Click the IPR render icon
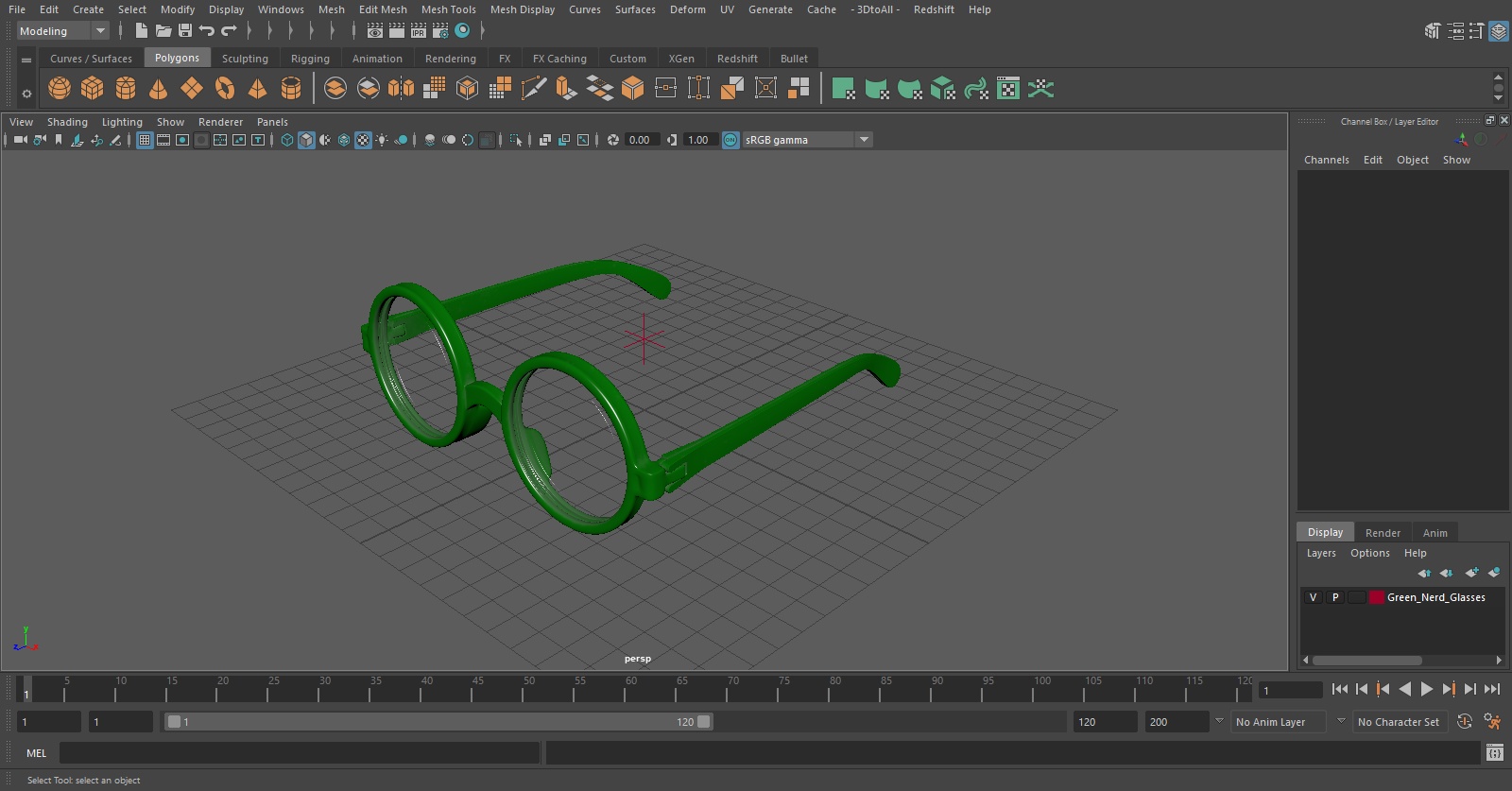Image resolution: width=1512 pixels, height=791 pixels. click(x=419, y=30)
